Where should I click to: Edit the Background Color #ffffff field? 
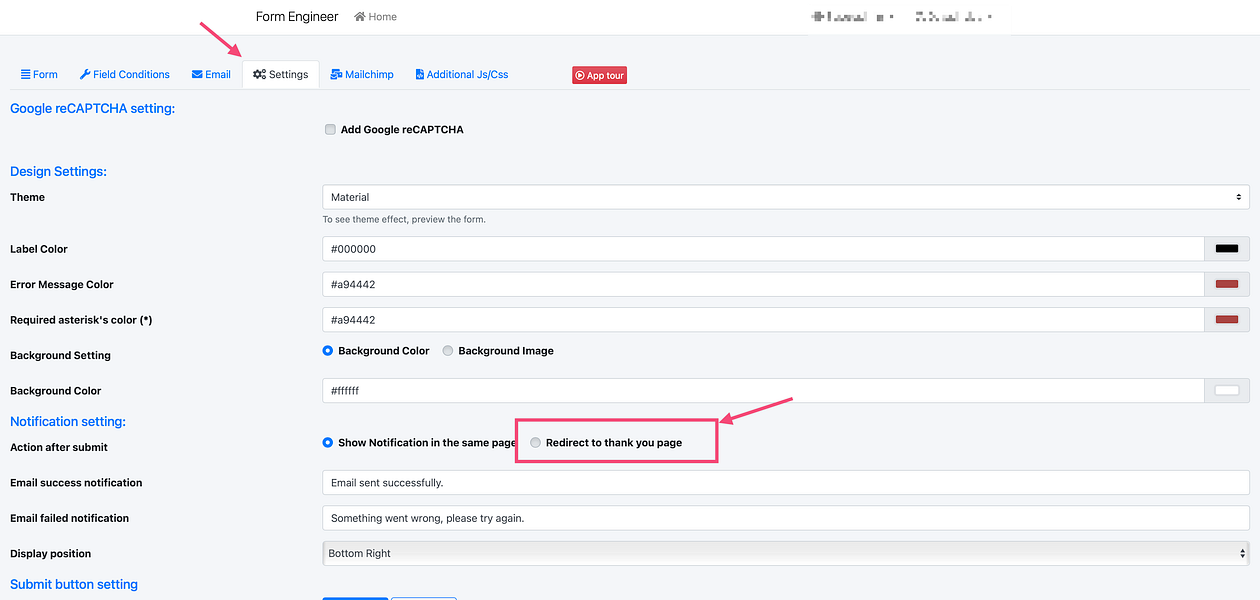click(x=763, y=391)
